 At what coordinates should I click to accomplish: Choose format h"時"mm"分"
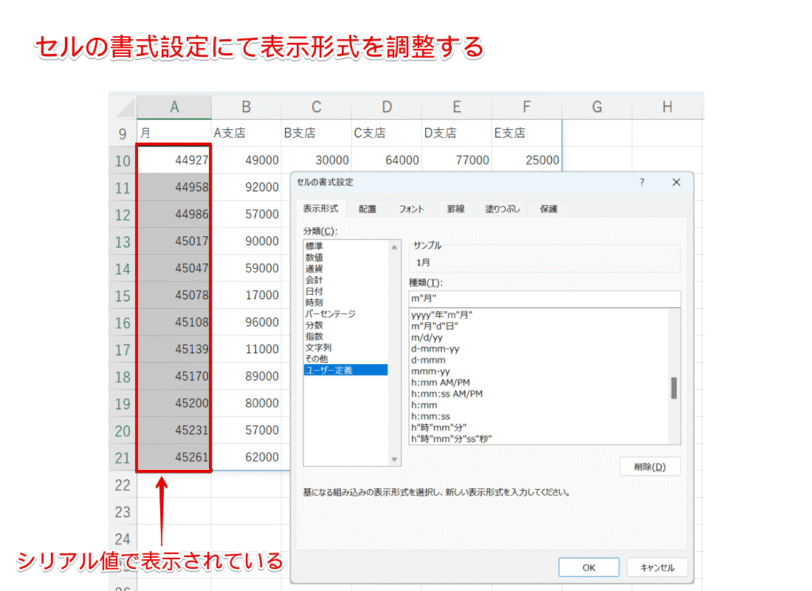[x=539, y=428]
